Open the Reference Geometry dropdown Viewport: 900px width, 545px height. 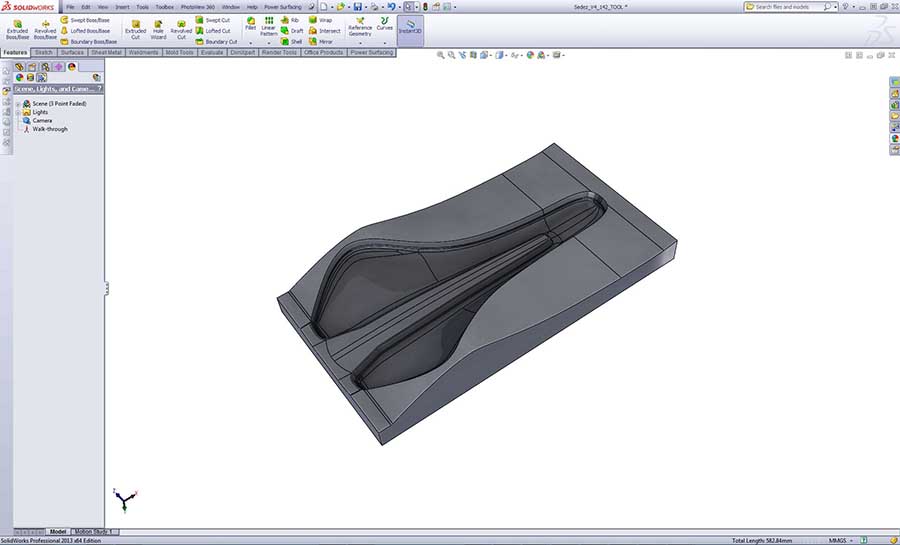pos(360,29)
